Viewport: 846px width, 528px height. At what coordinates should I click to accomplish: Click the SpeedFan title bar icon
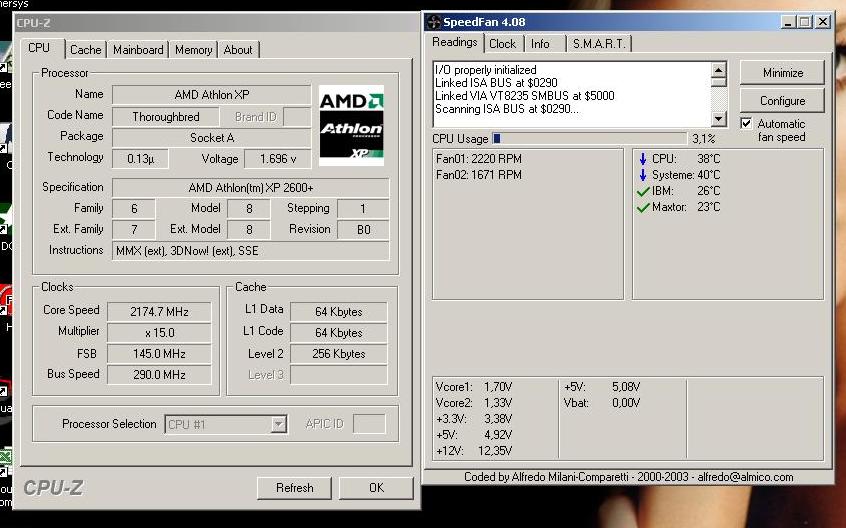point(432,22)
